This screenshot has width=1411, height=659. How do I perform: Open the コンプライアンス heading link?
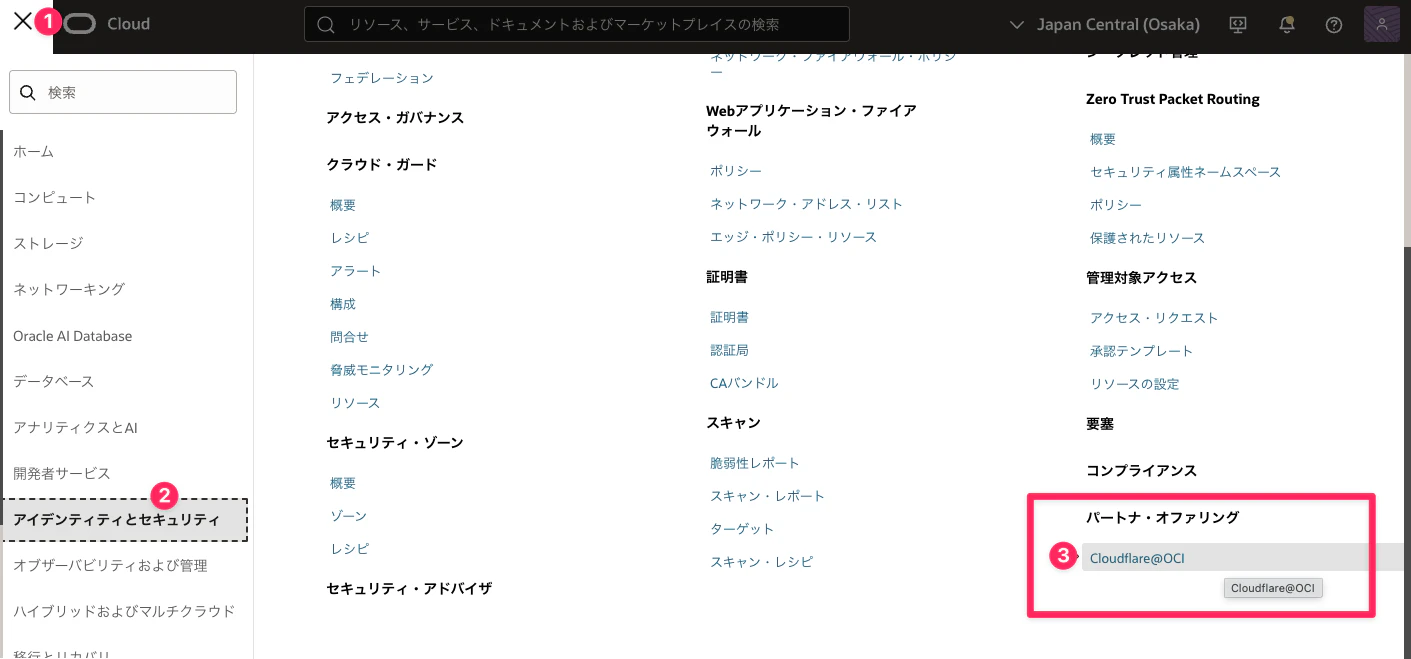pyautogui.click(x=1141, y=471)
